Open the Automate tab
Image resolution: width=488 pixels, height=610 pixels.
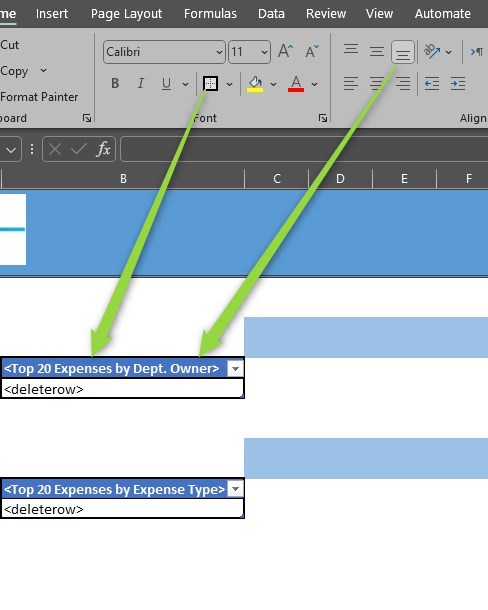(x=442, y=14)
